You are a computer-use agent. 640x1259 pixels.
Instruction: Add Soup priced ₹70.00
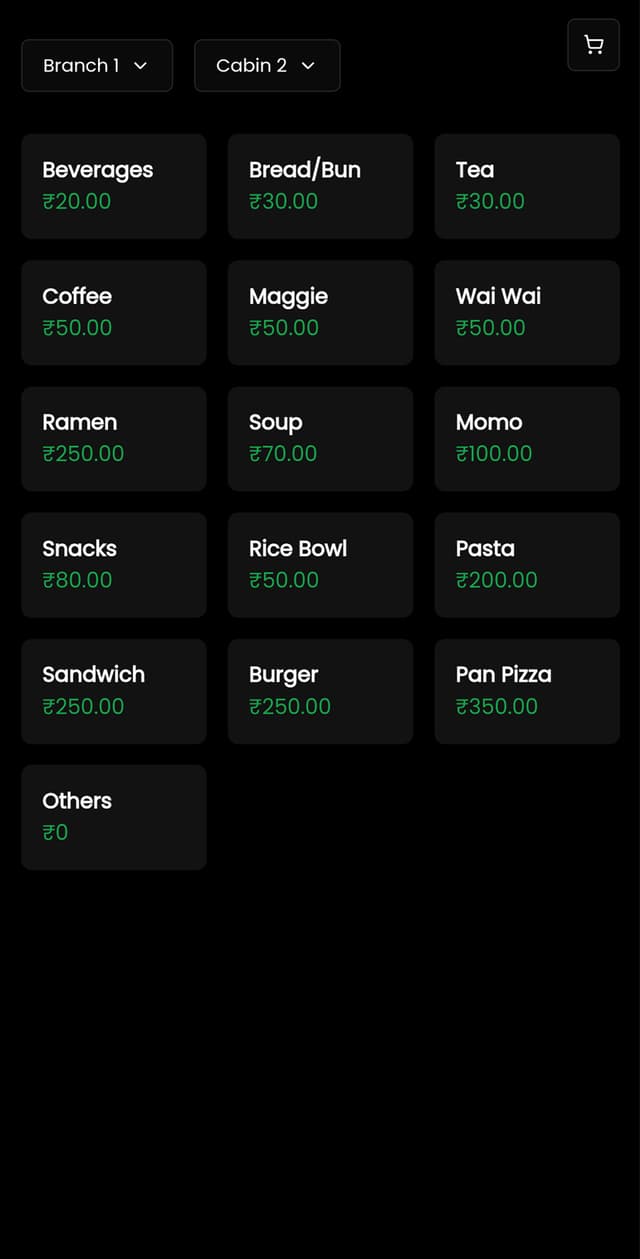[x=320, y=438]
